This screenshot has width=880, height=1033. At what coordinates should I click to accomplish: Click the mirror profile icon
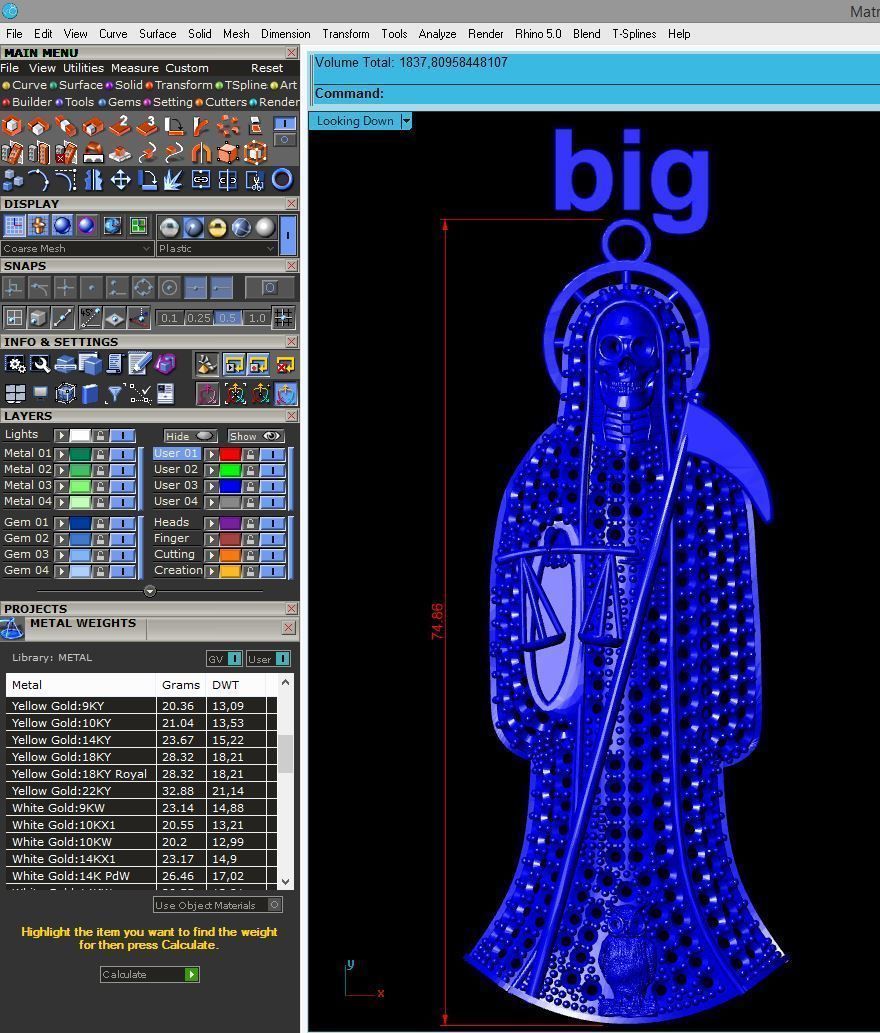coord(93,179)
